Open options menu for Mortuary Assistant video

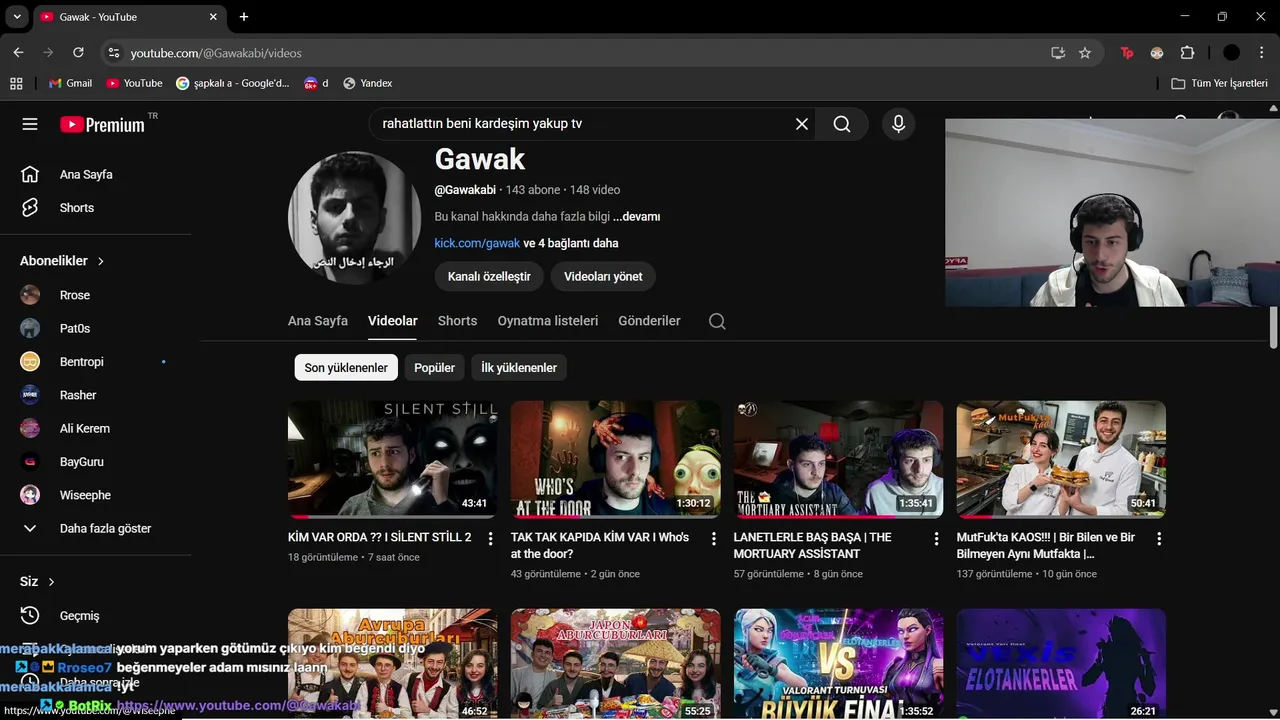tap(936, 538)
